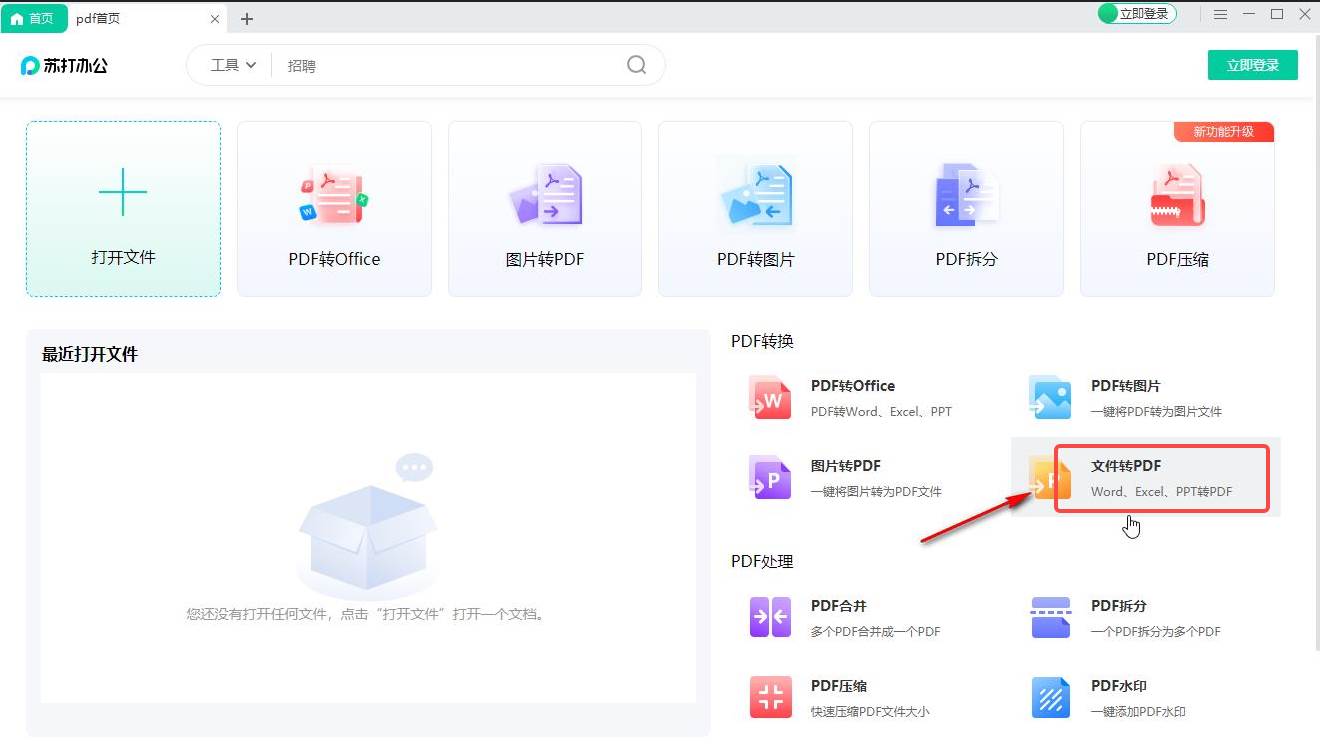Click the orange 文件转PDF icon
Screen dimensions: 1320x751
pos(1050,477)
